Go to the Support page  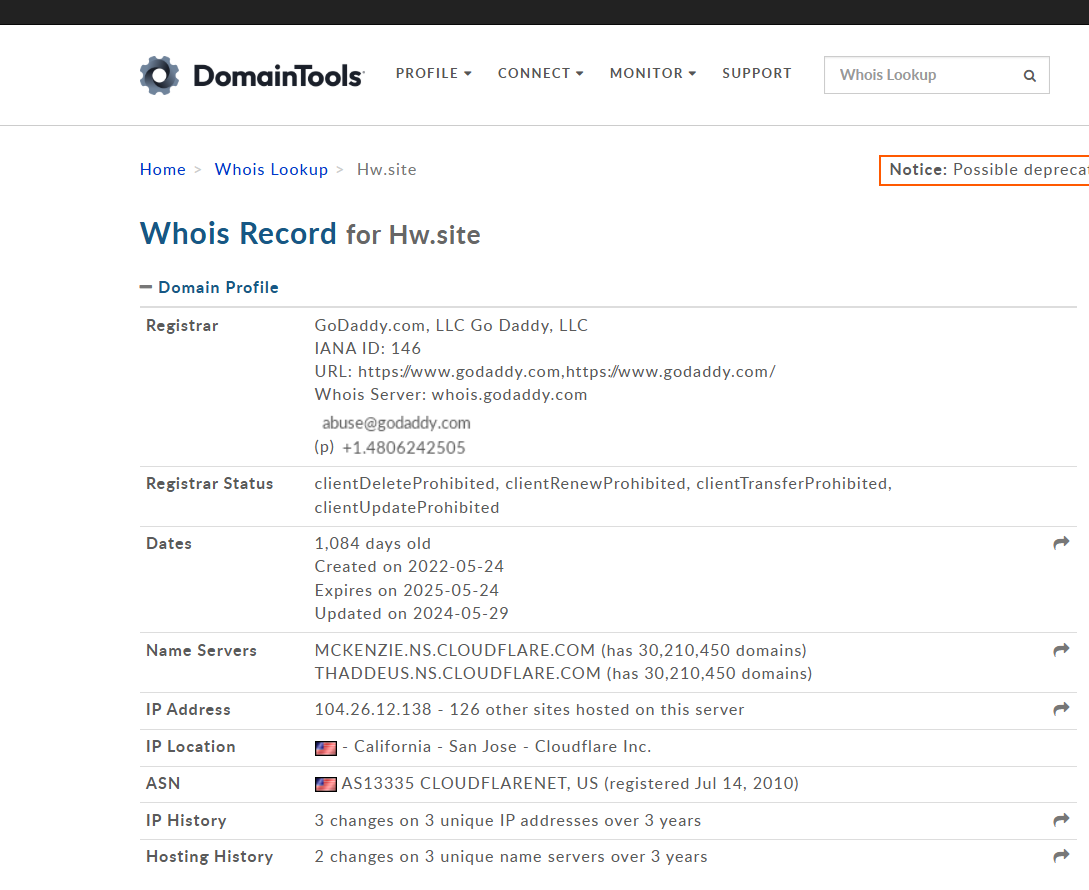point(756,73)
